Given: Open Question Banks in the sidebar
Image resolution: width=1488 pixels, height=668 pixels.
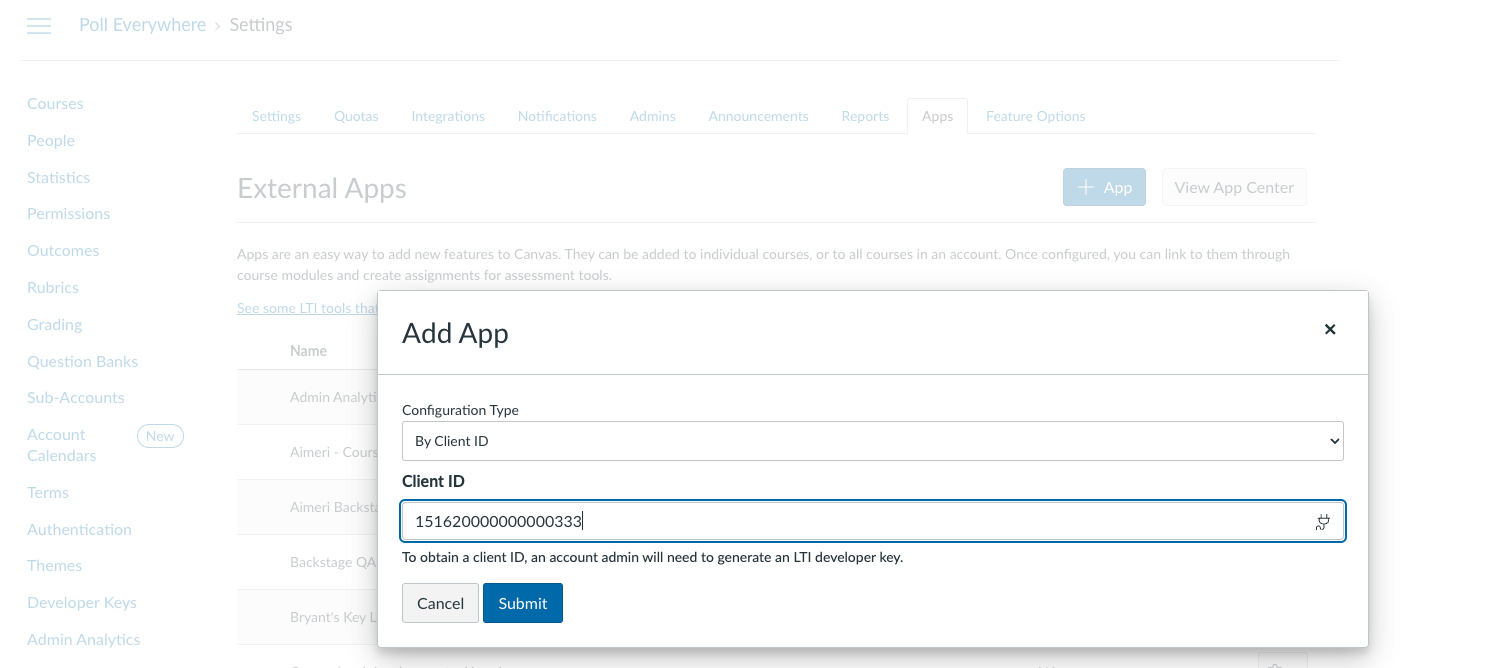Looking at the screenshot, I should point(82,362).
